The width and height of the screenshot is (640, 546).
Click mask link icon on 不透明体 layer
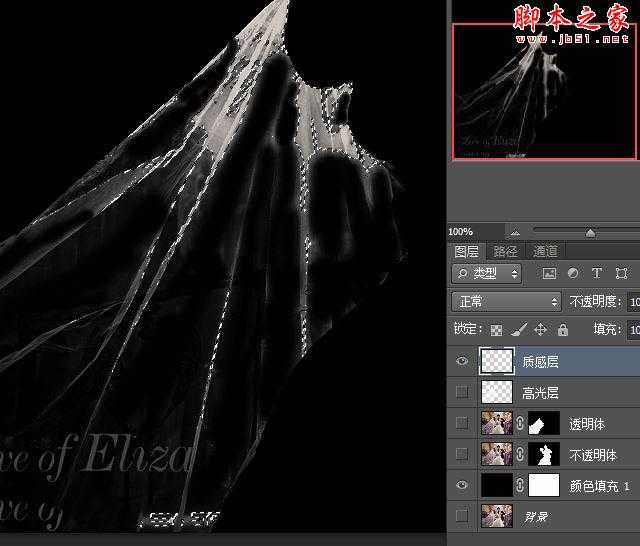pos(520,454)
